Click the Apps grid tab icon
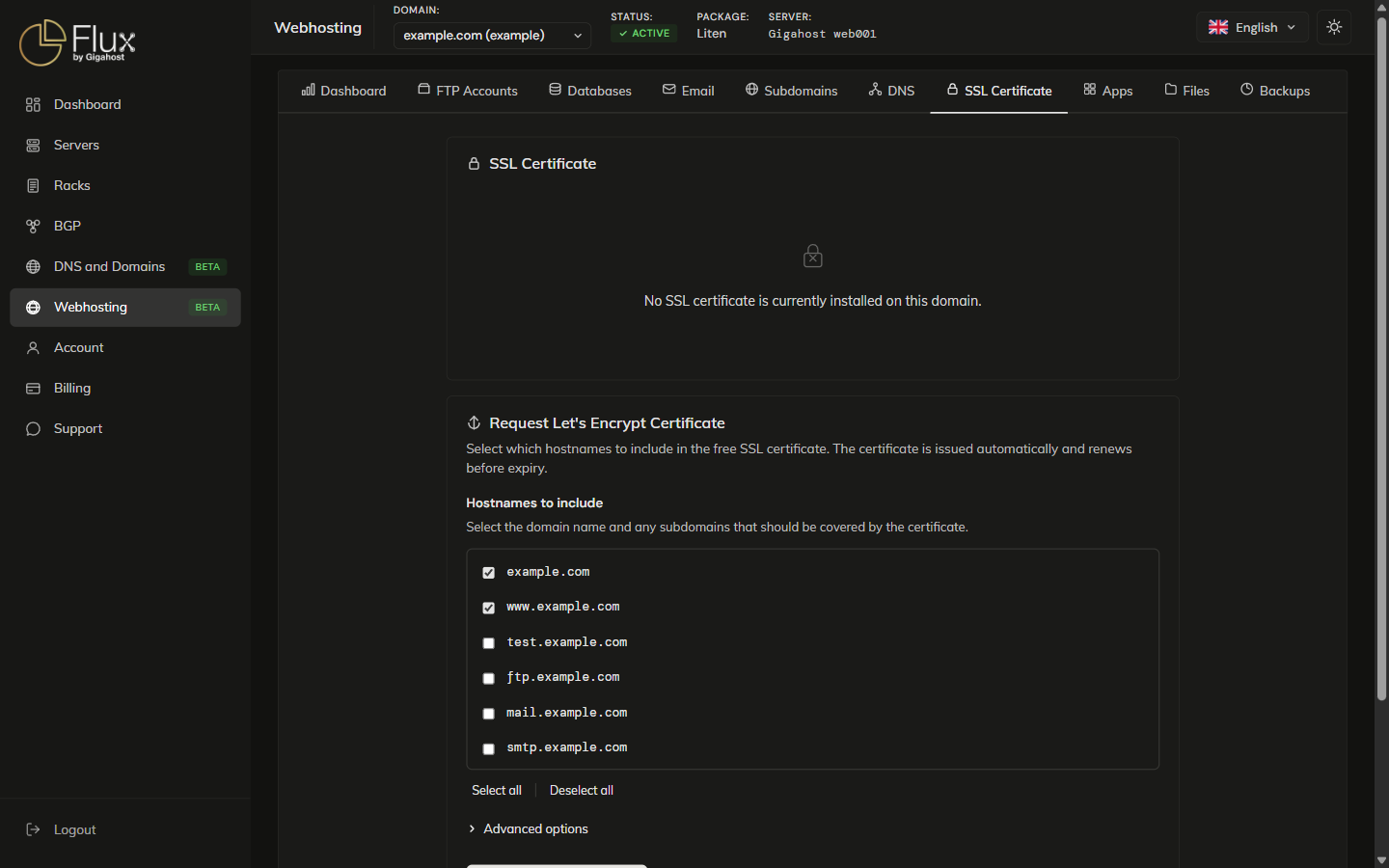This screenshot has width=1389, height=868. [x=1089, y=90]
